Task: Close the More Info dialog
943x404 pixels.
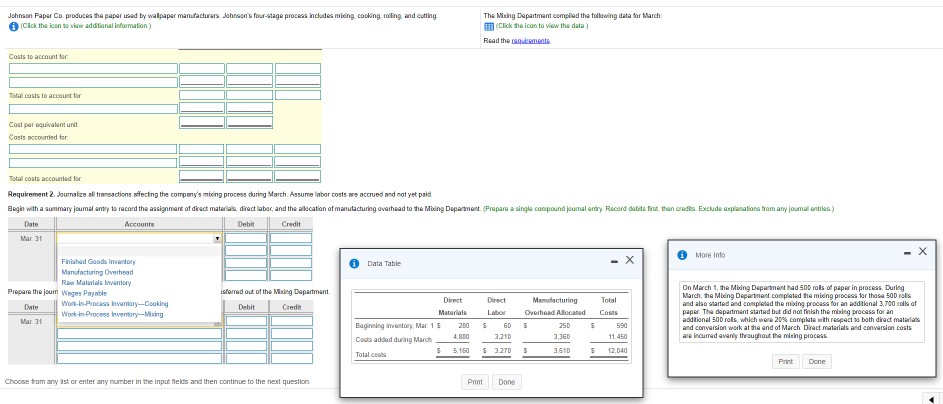Action: click(923, 251)
